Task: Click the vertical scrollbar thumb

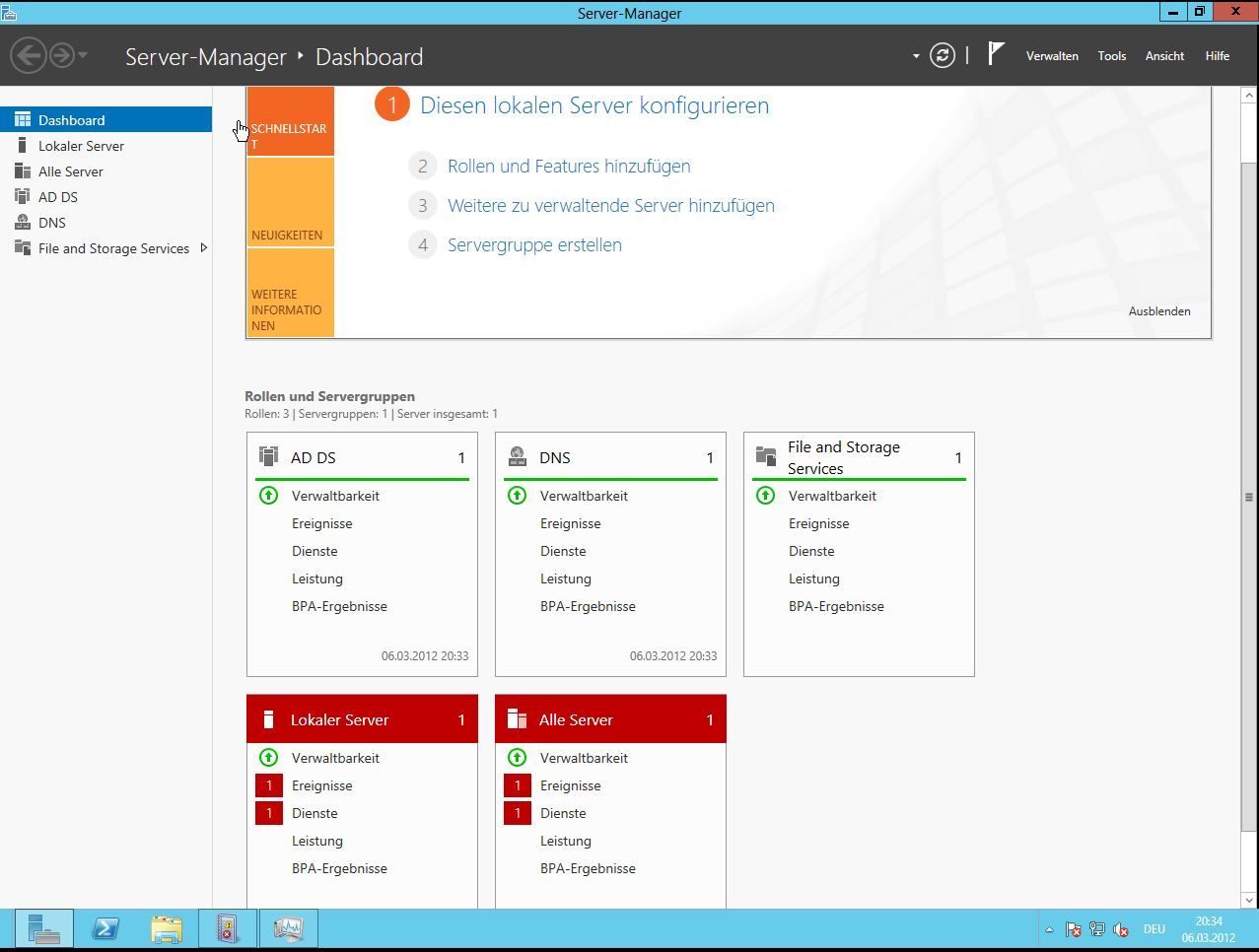Action: click(x=1248, y=497)
